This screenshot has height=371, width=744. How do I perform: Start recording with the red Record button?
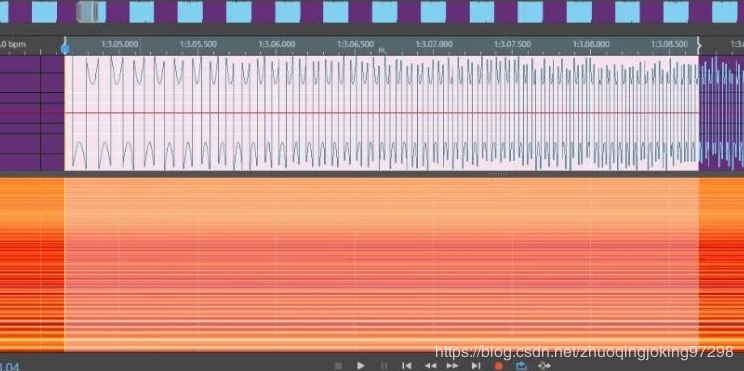click(x=498, y=366)
